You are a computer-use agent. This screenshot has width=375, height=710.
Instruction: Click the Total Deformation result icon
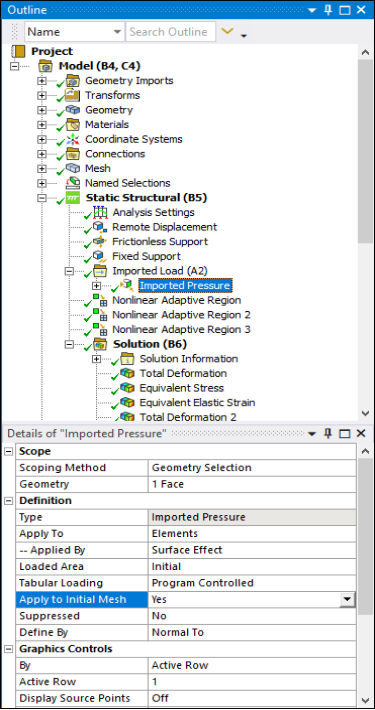click(127, 373)
